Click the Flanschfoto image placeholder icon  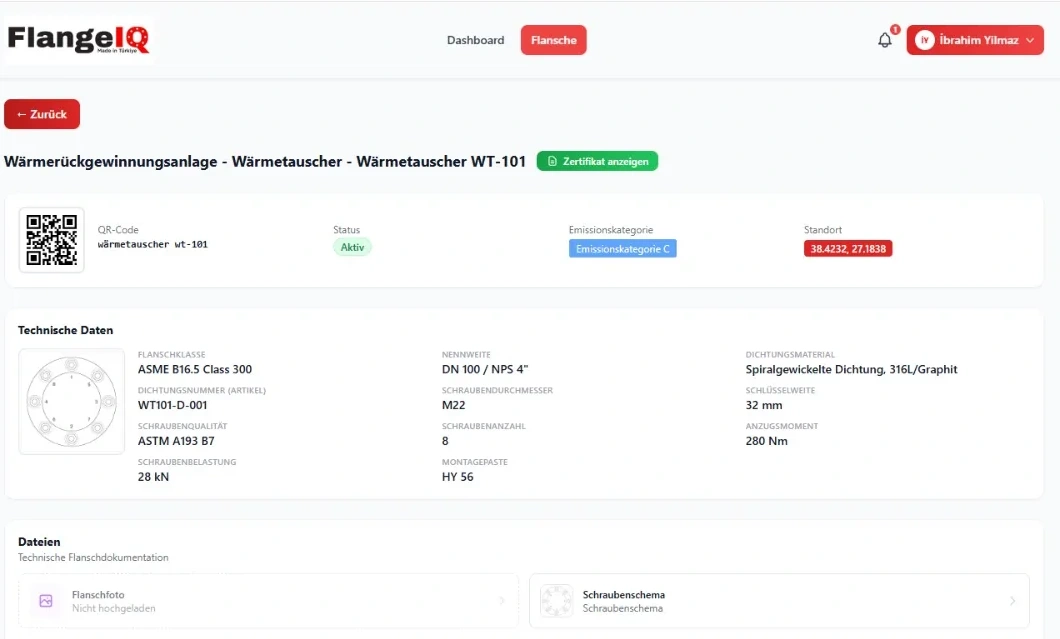point(46,600)
